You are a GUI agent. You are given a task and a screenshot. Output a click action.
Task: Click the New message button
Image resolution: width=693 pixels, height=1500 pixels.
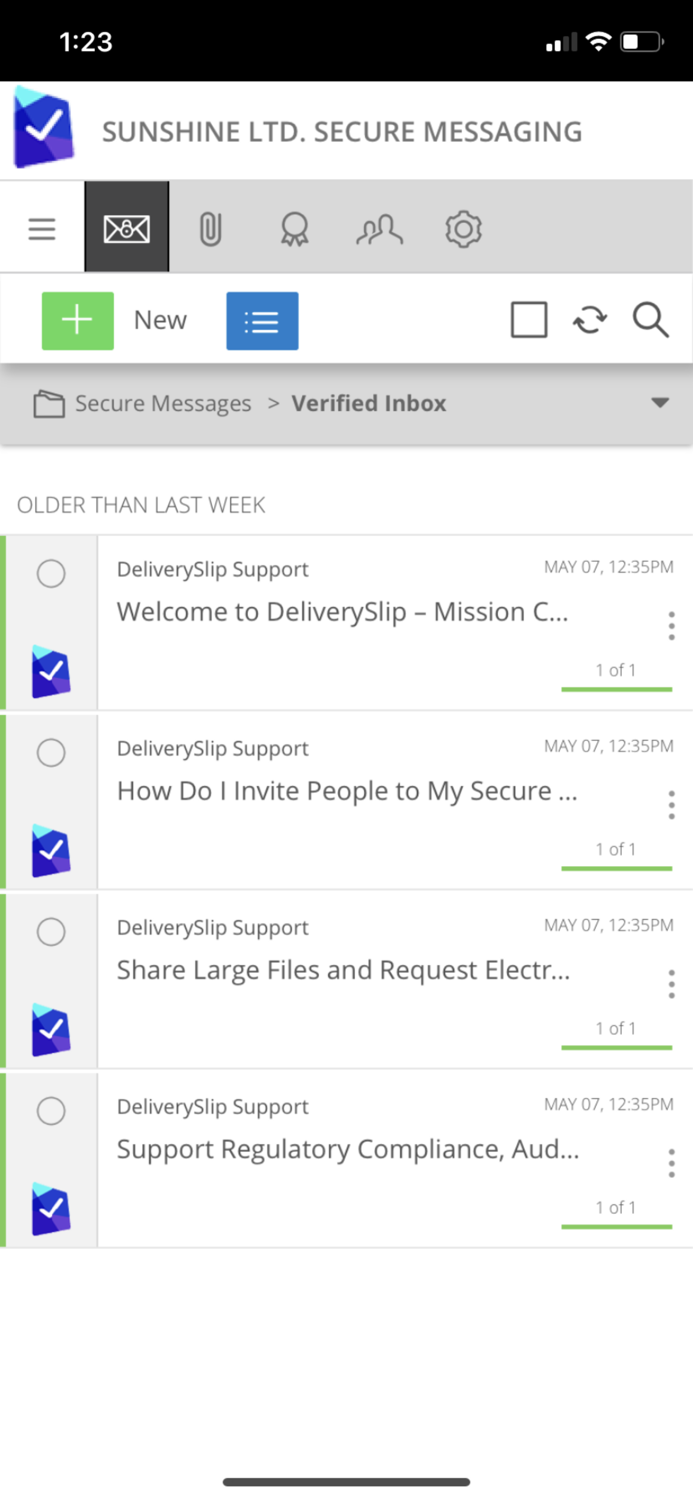(78, 320)
